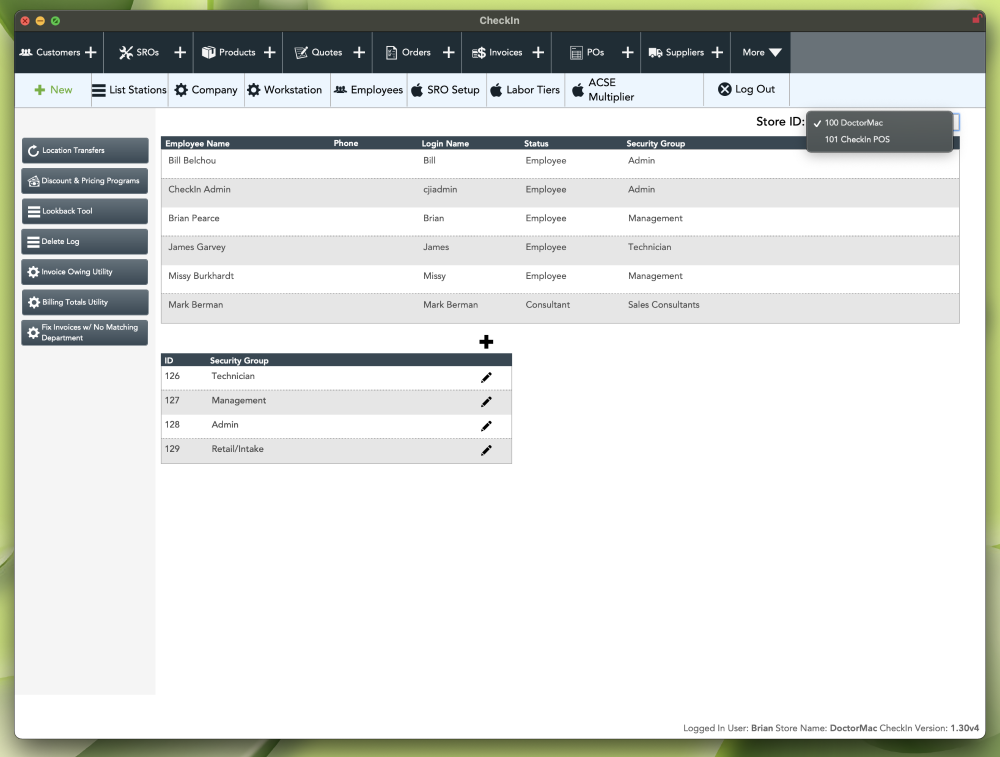Switch to SRO Setup tab
This screenshot has width=1000, height=757.
pyautogui.click(x=446, y=90)
